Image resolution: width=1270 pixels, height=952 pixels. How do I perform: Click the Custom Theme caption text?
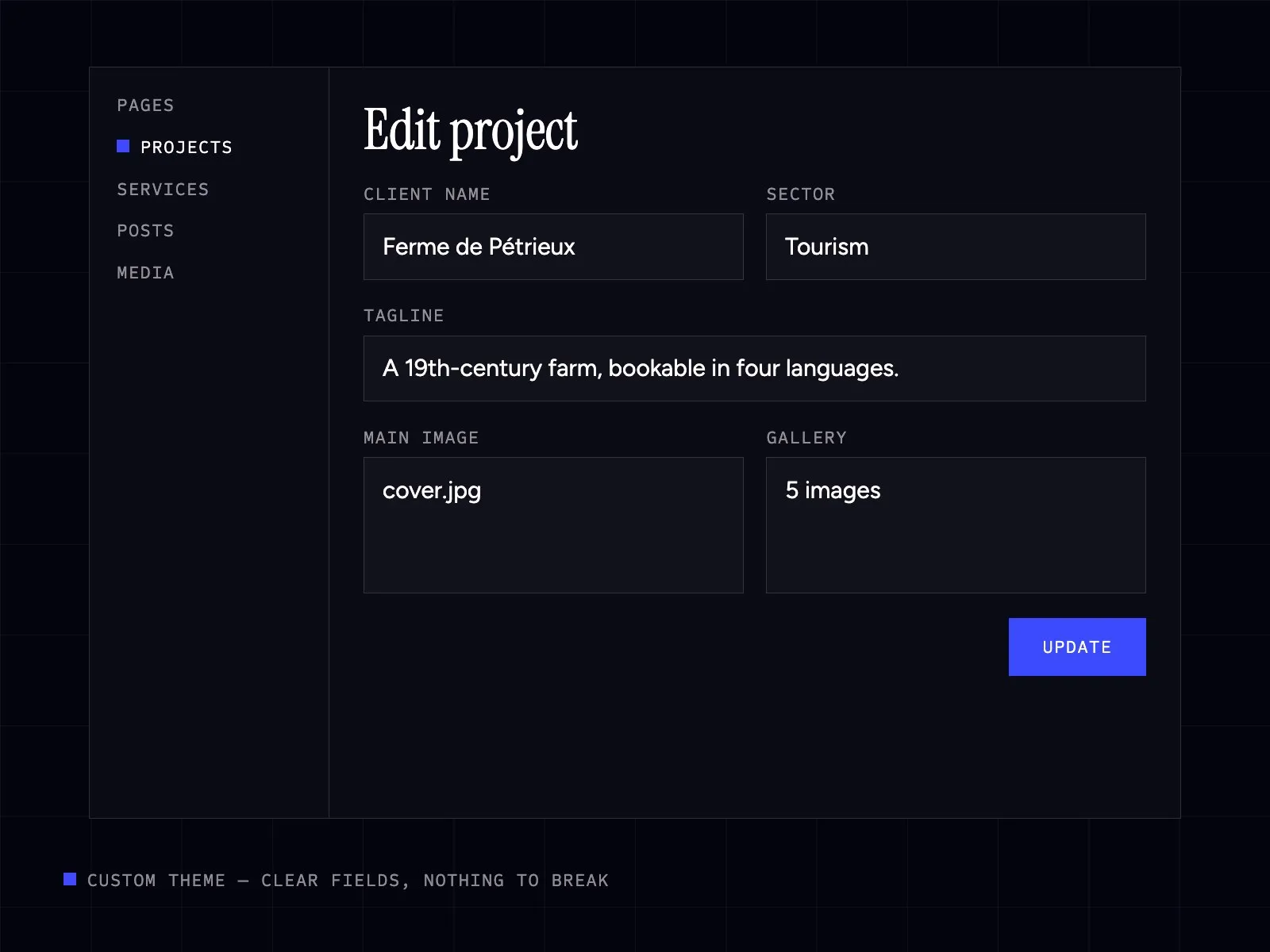(348, 881)
